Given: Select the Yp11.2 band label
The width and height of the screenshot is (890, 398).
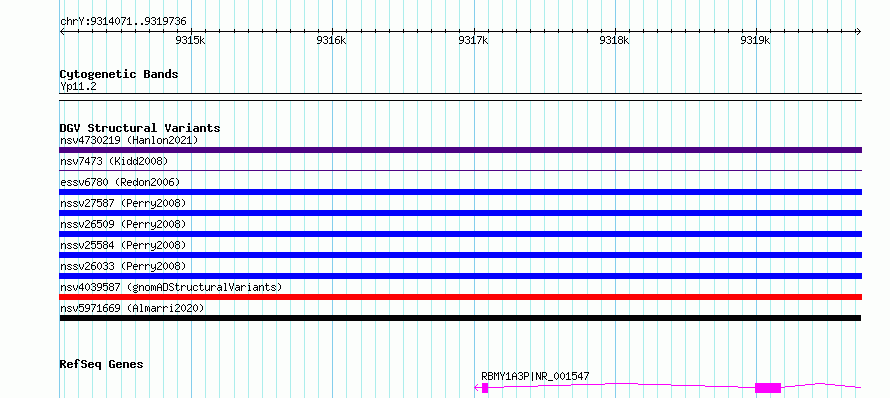Looking at the screenshot, I should coord(78,86).
